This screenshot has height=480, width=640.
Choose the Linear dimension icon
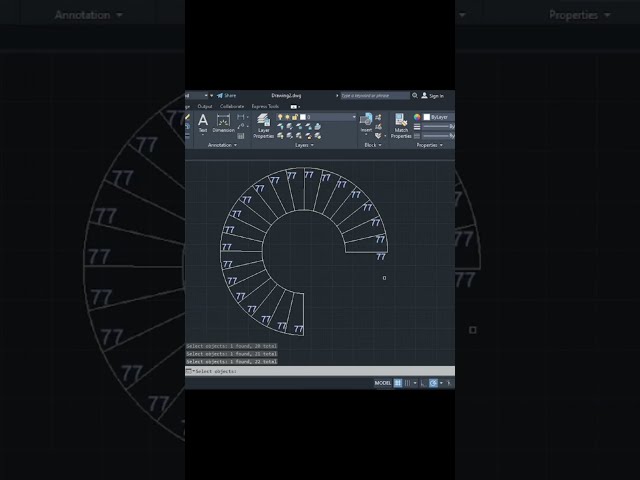pos(240,117)
